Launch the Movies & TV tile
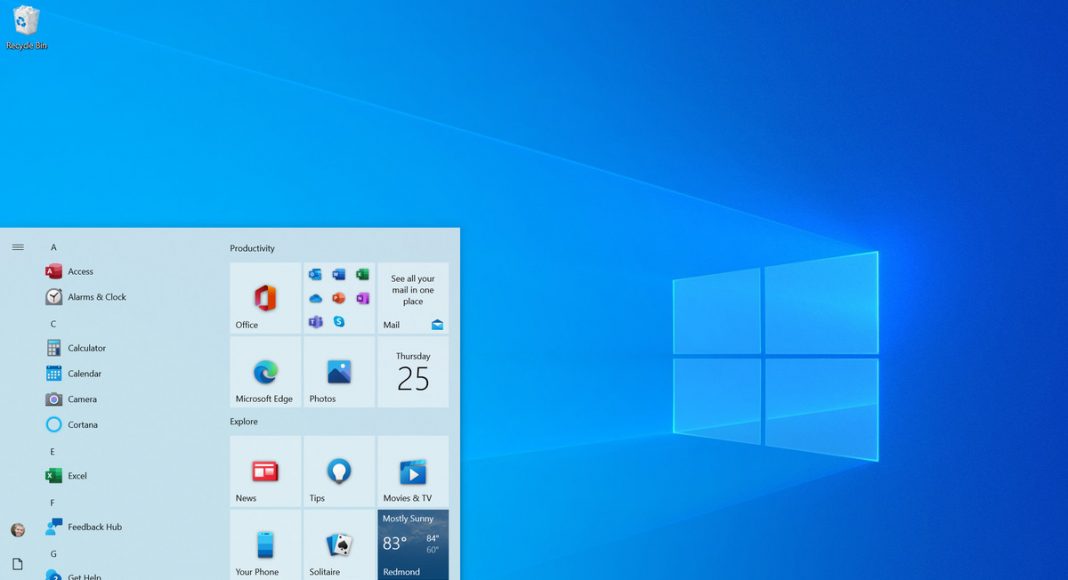The height and width of the screenshot is (580, 1068). [x=413, y=471]
